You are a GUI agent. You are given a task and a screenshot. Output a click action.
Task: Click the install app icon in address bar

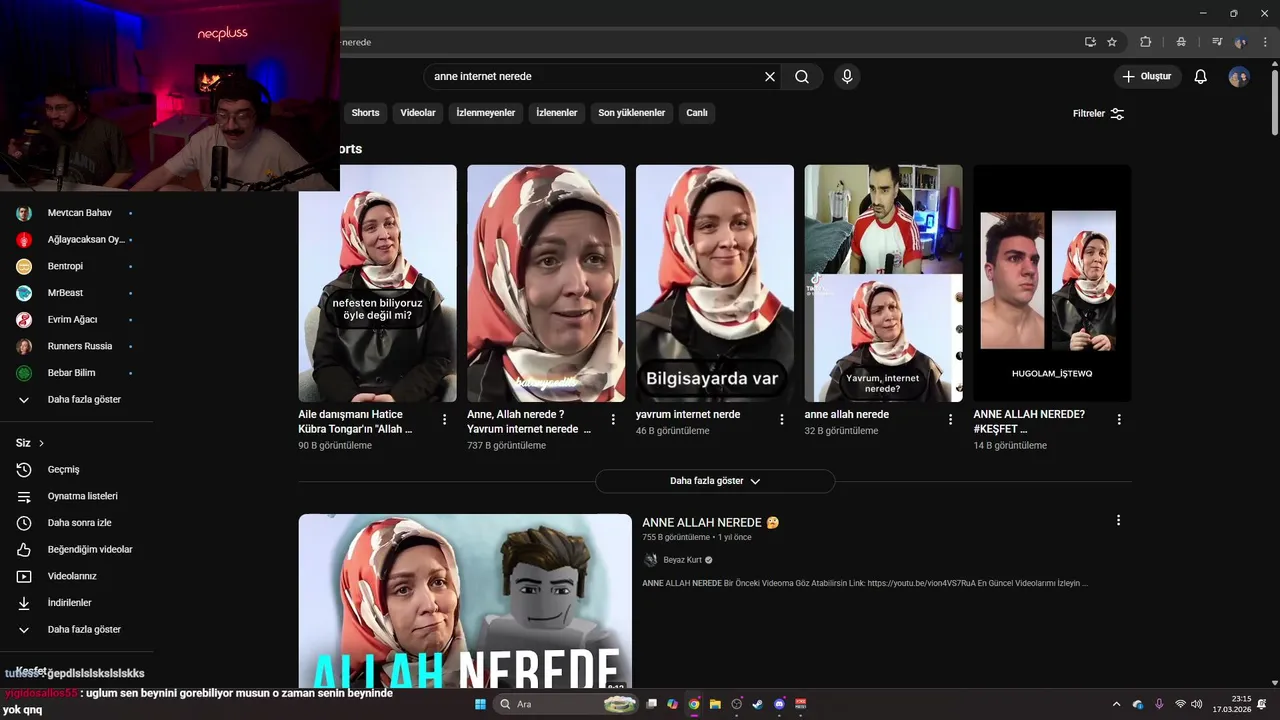pos(1090,42)
